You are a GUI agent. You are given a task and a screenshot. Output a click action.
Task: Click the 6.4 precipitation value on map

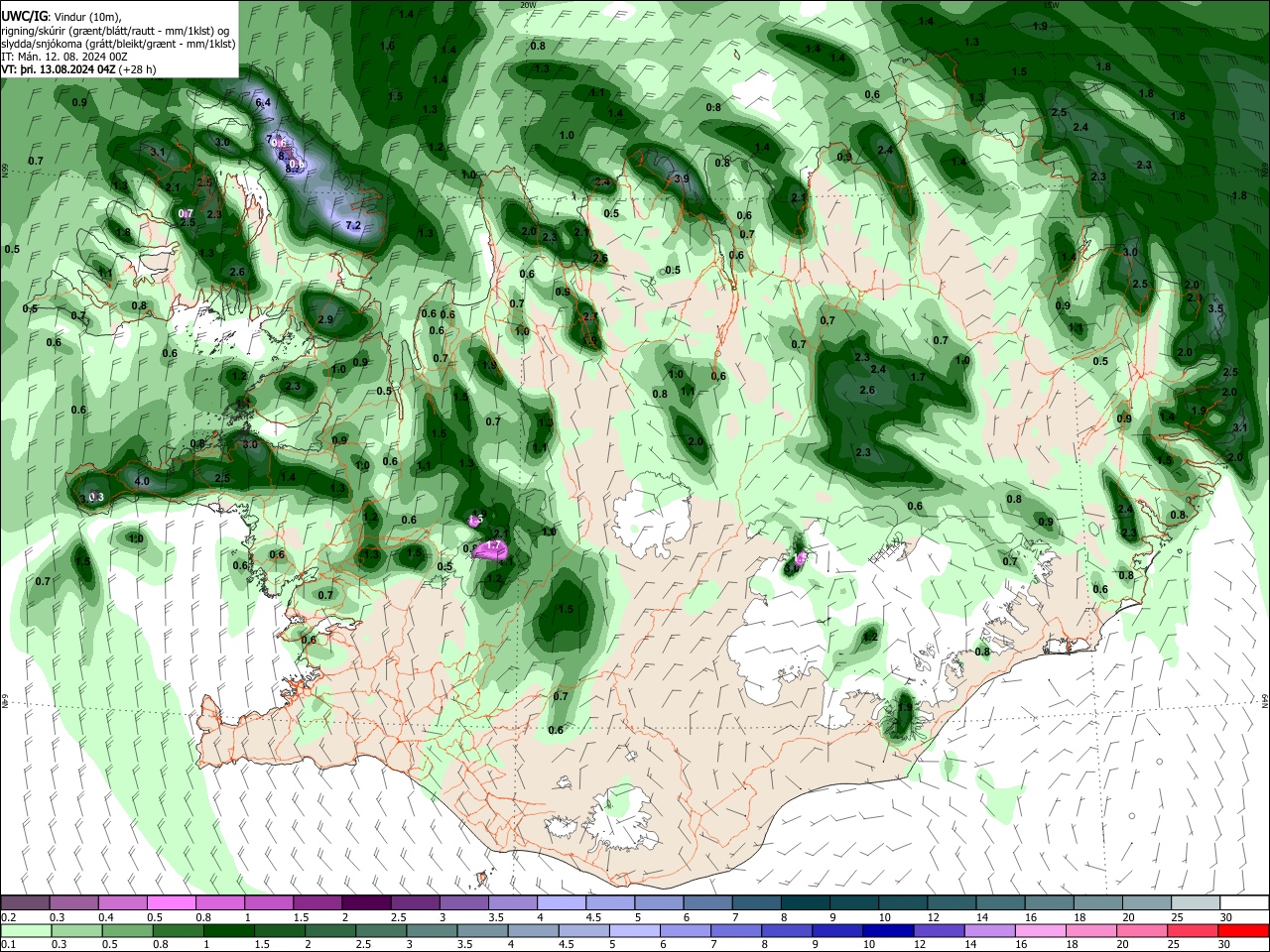click(263, 103)
